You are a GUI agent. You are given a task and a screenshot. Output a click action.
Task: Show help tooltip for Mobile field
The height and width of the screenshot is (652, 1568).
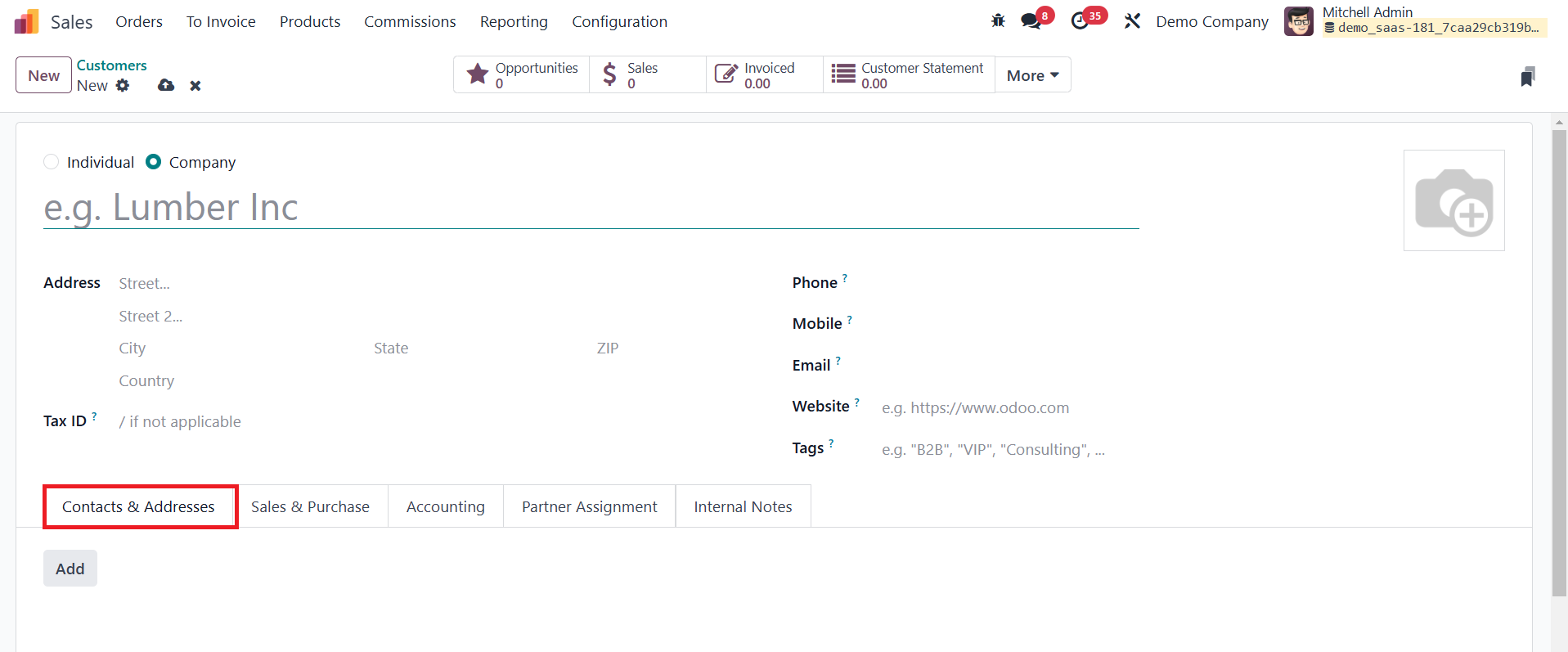tap(850, 319)
